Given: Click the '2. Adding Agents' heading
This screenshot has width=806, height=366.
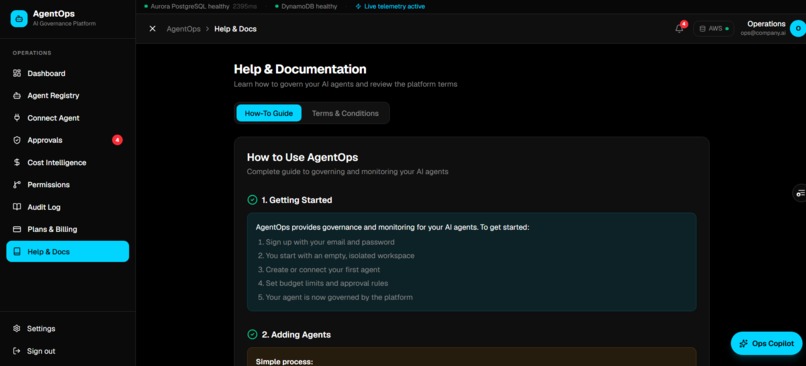Looking at the screenshot, I should point(296,335).
